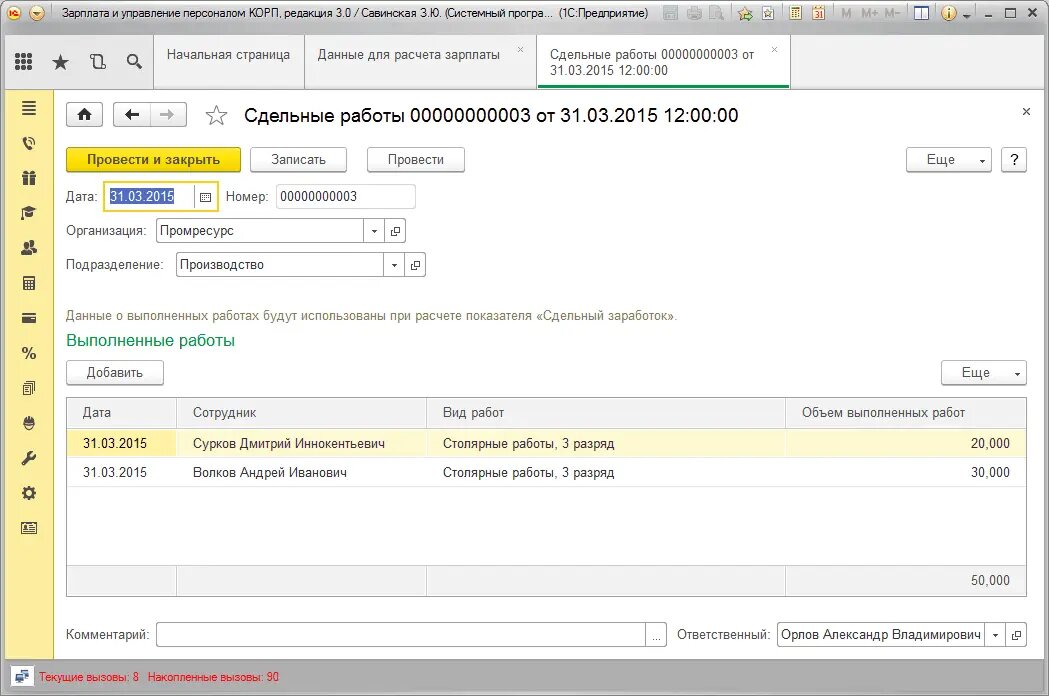
Task: Open the phone handset section in the sidebar
Action: coord(29,143)
